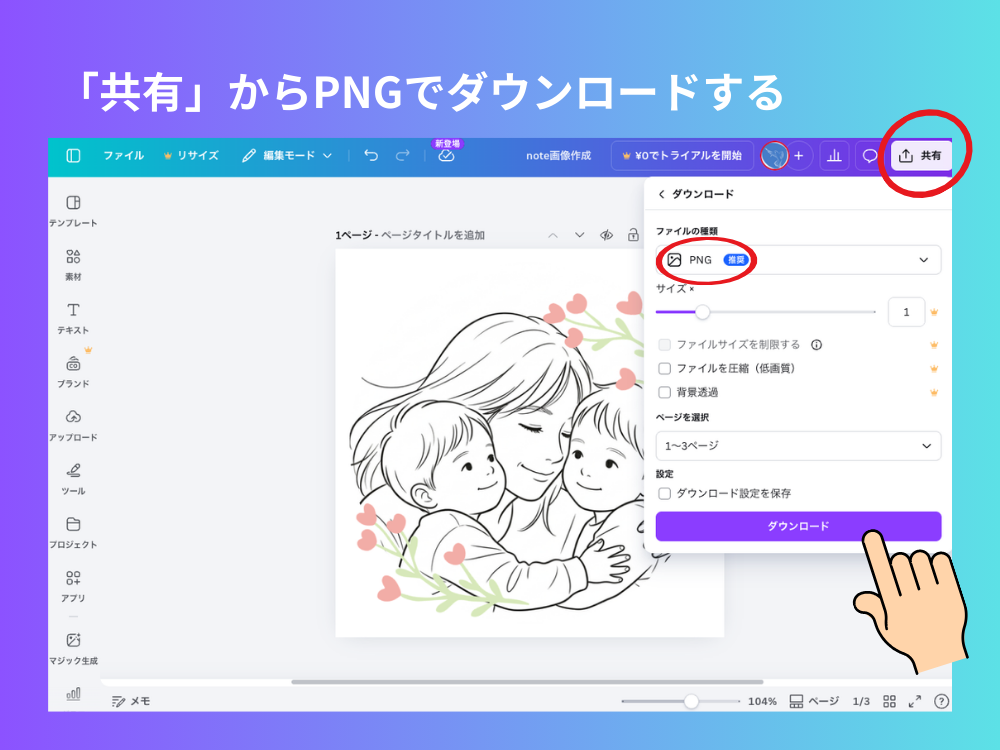Enable ファイルを圧縮（低画質） checkbox
The height and width of the screenshot is (750, 1000).
click(x=665, y=369)
